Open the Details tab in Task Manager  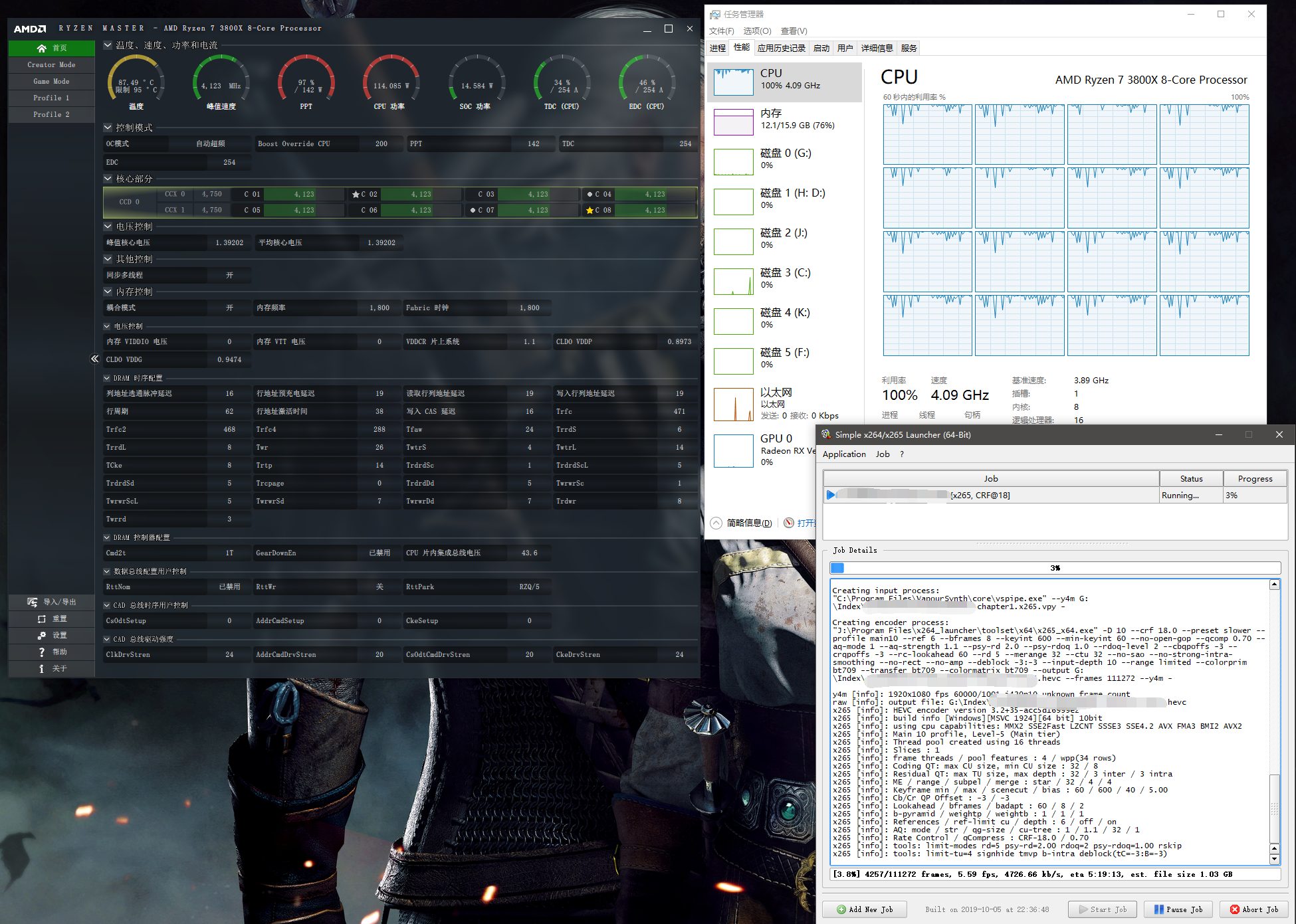tap(877, 48)
